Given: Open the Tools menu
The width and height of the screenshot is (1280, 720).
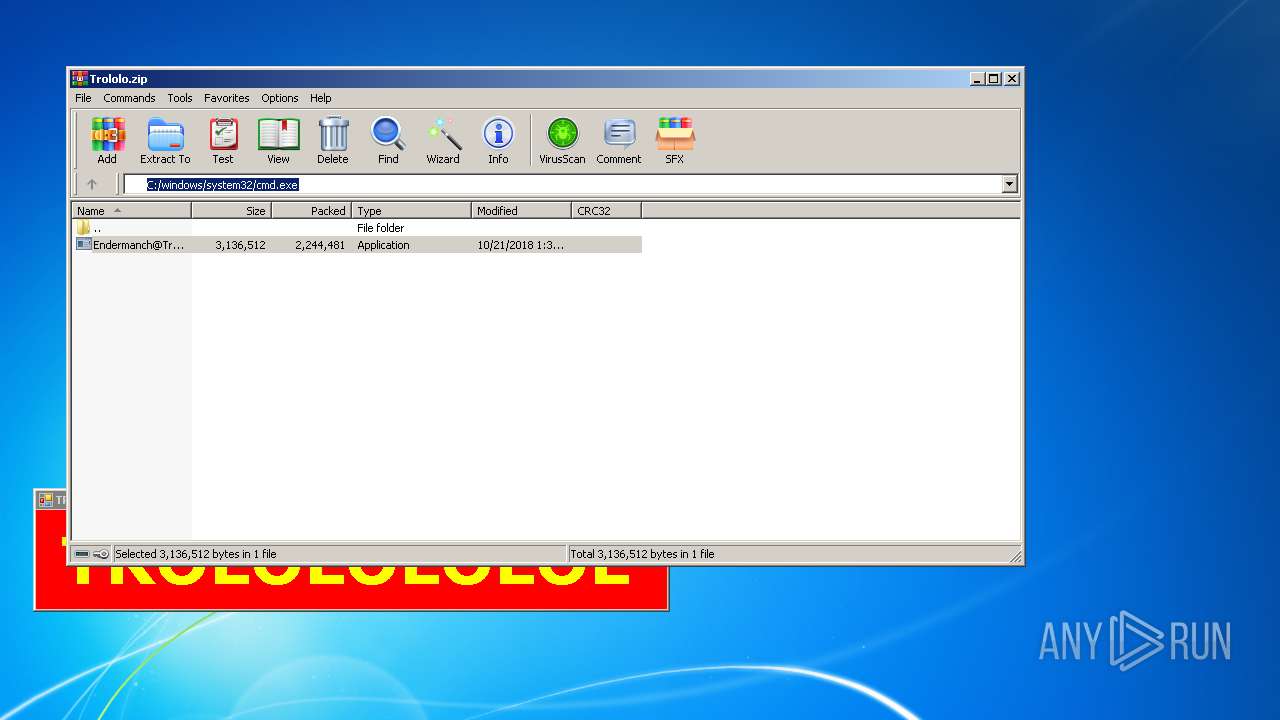Looking at the screenshot, I should (180, 98).
